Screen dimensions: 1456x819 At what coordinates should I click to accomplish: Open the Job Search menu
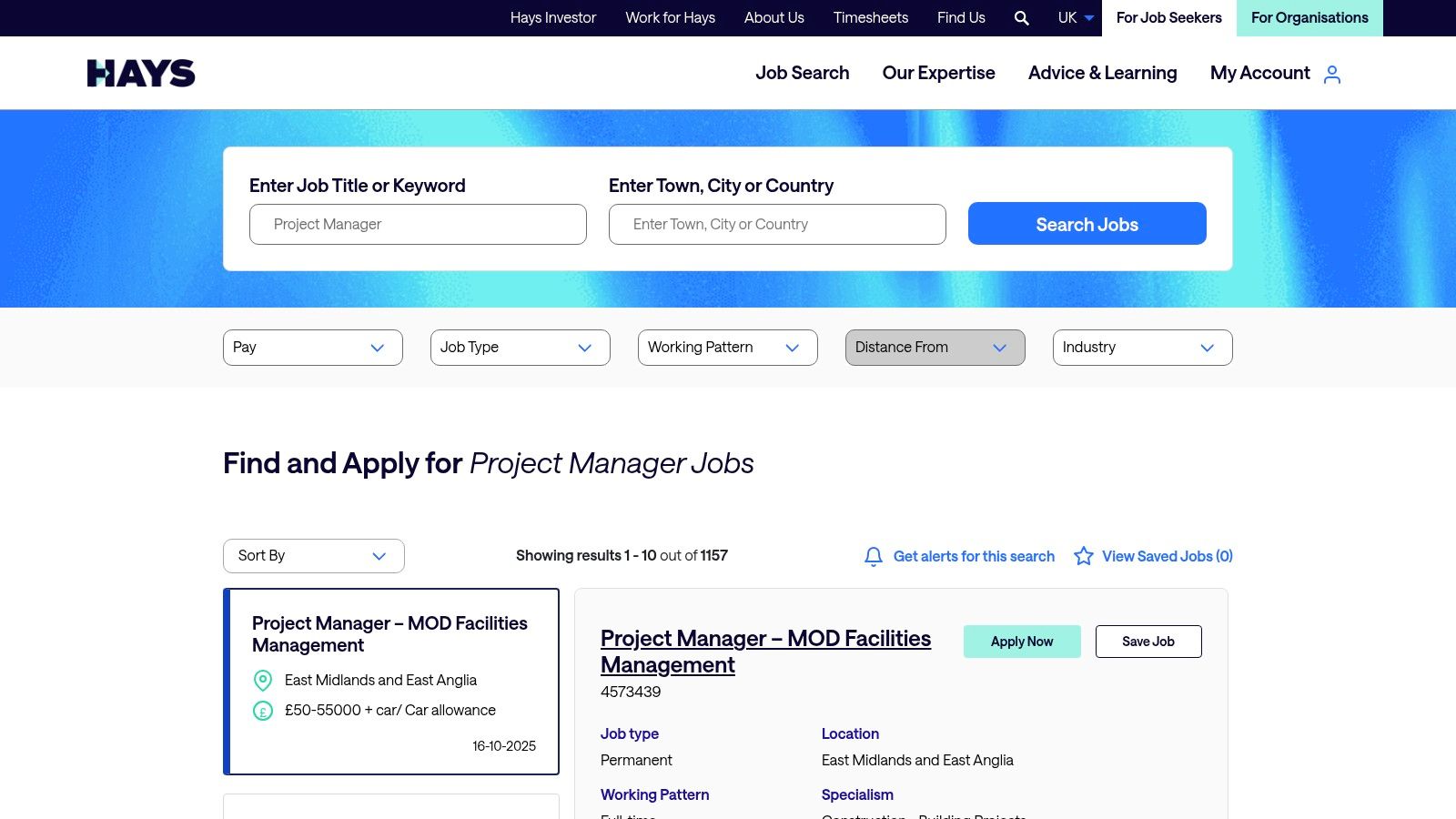click(x=802, y=73)
